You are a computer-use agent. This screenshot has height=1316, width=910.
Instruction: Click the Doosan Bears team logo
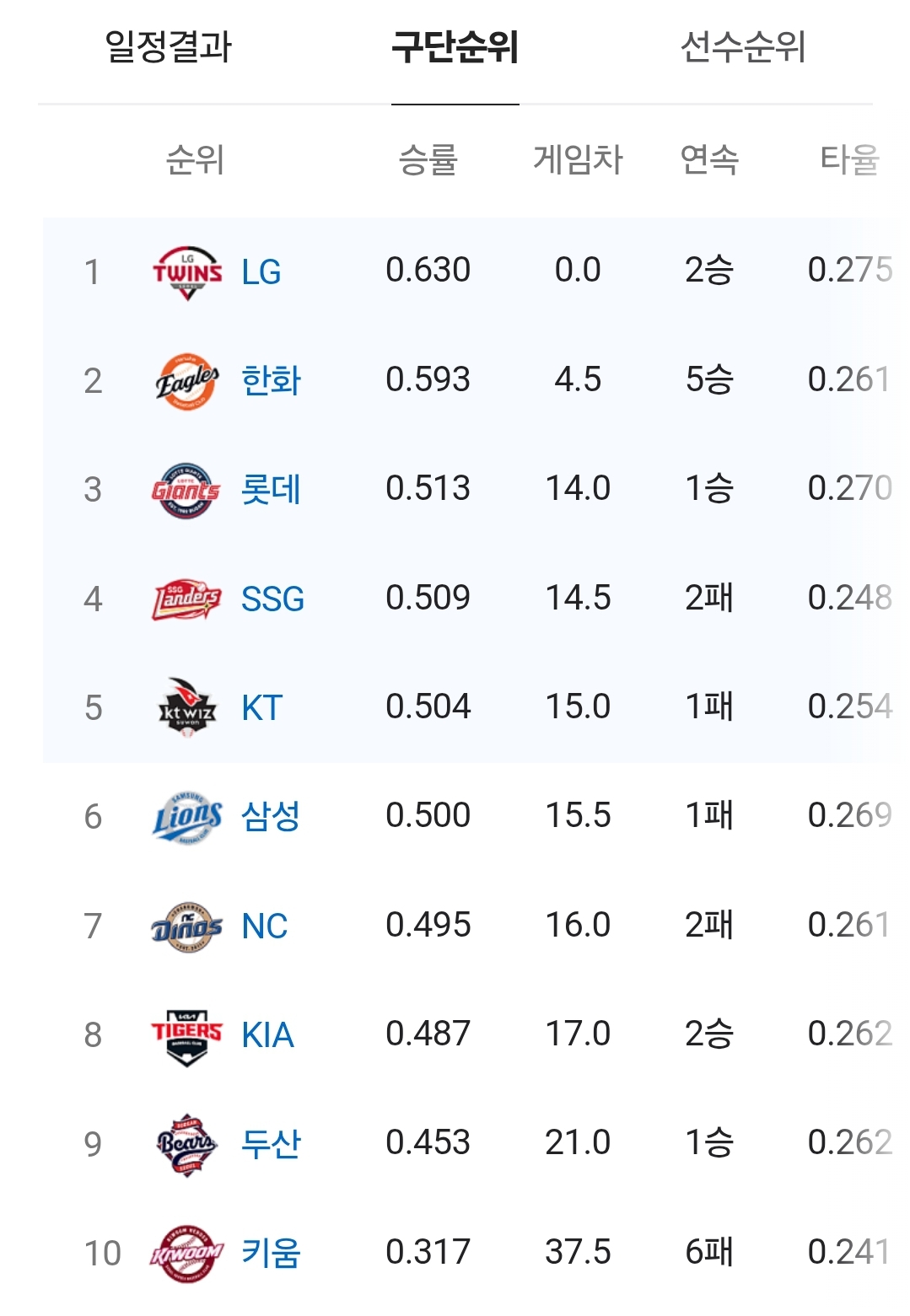click(x=187, y=1144)
